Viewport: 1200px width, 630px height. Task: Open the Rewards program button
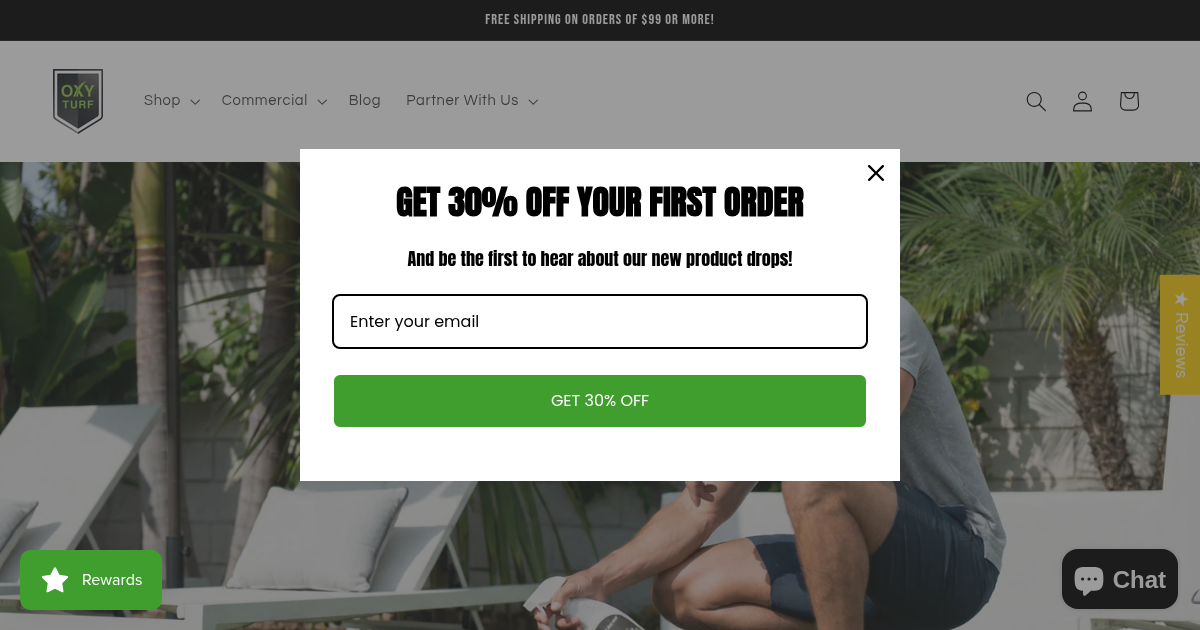91,580
